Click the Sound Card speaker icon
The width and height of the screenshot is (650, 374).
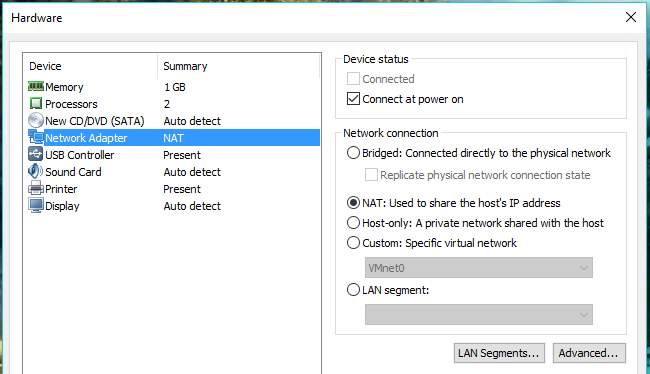coord(36,171)
